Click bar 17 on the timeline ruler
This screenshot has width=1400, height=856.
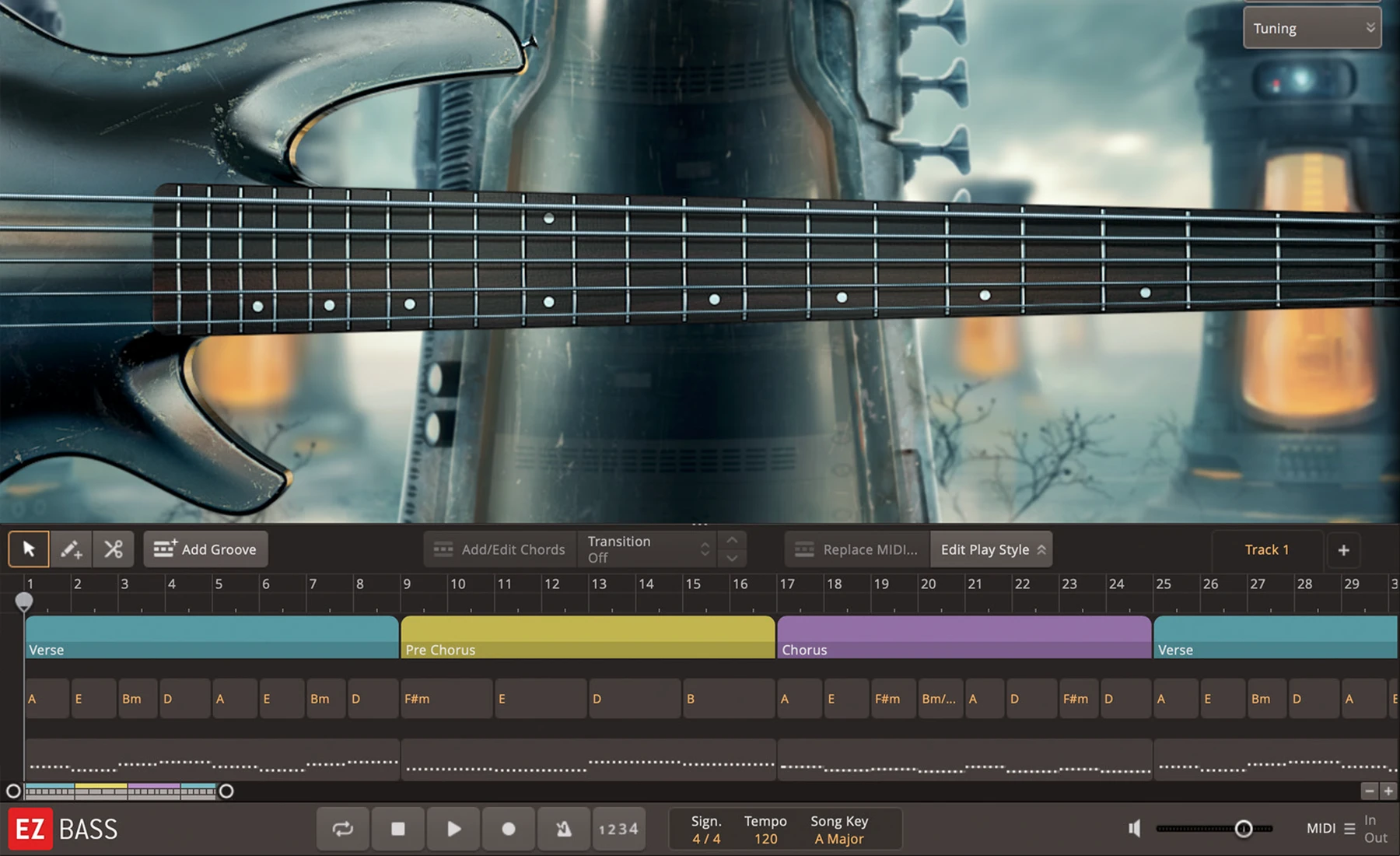pyautogui.click(x=787, y=584)
